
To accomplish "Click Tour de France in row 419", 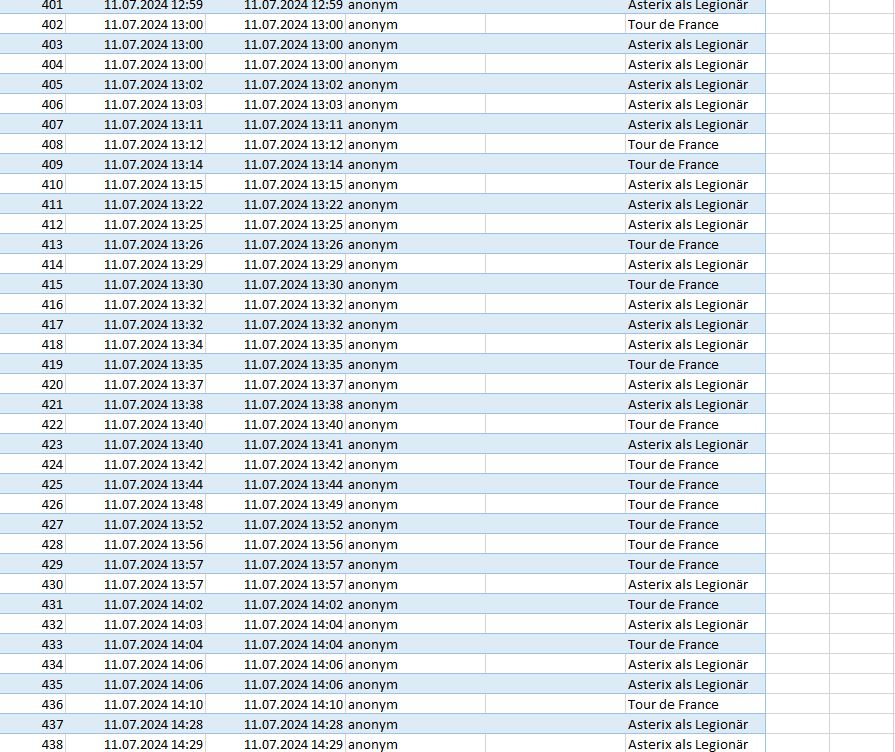I will (x=673, y=365).
